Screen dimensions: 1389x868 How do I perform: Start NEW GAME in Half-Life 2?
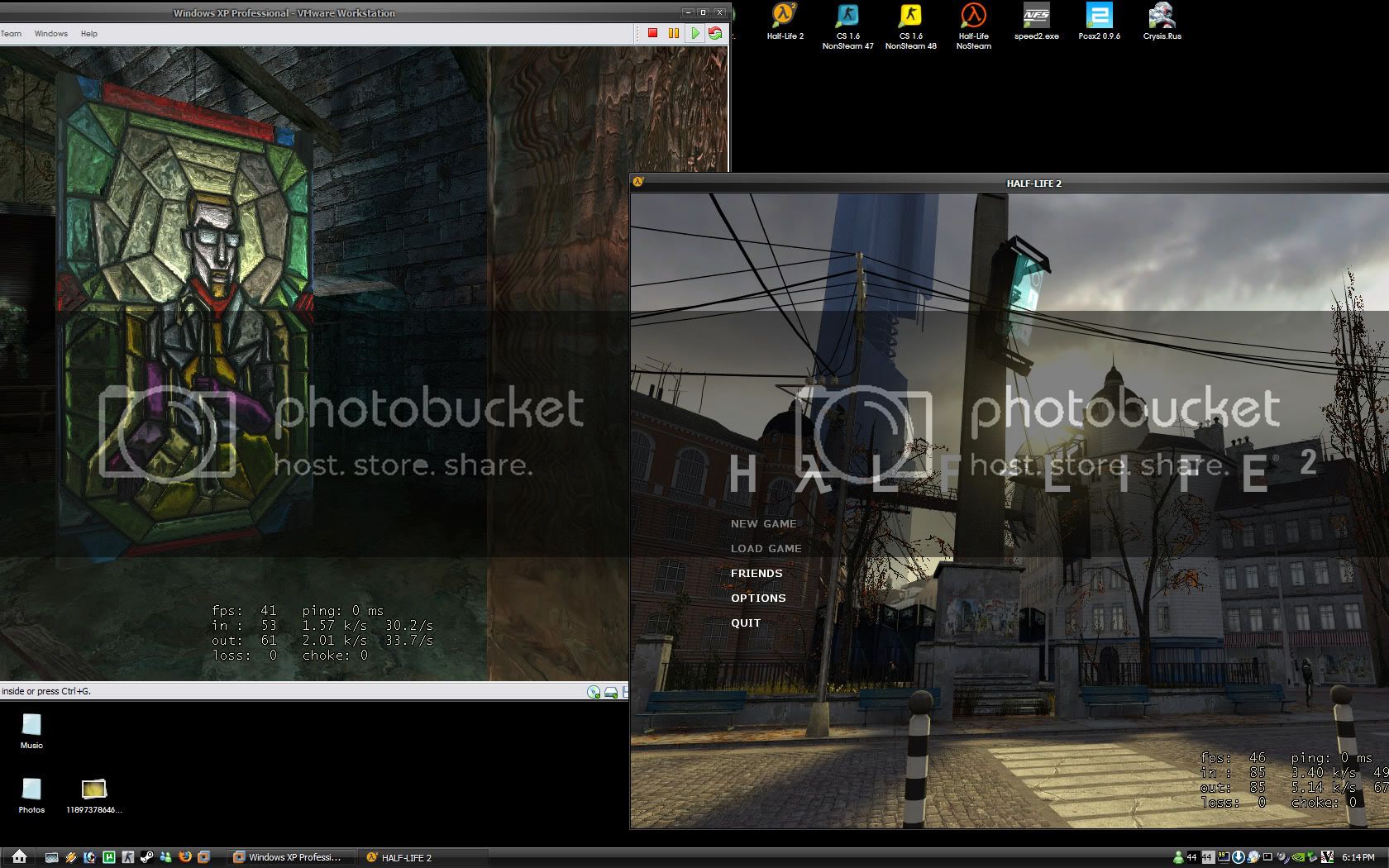click(763, 523)
